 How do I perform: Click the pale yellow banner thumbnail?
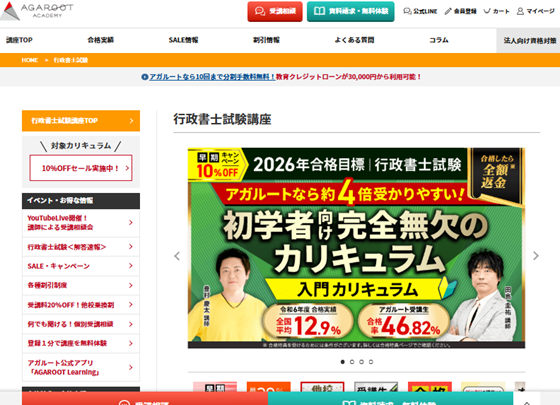pyautogui.click(x=483, y=386)
